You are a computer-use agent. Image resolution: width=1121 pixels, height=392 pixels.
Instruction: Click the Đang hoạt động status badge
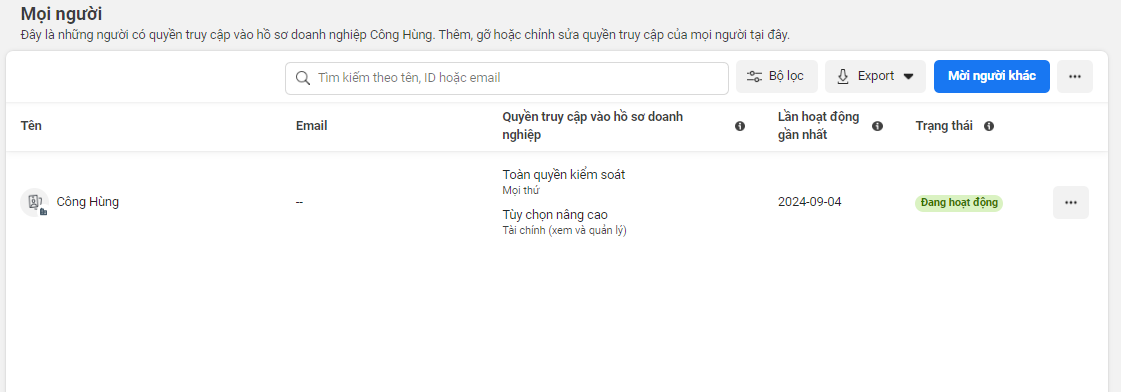959,203
